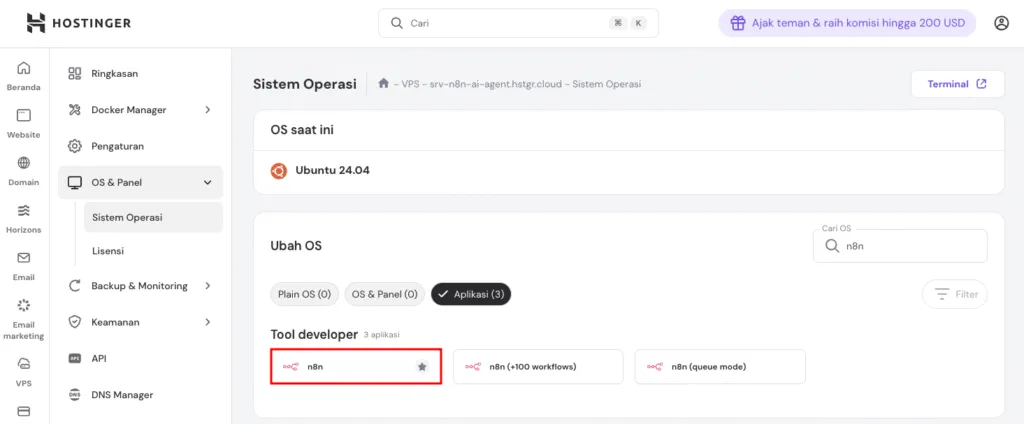Viewport: 1024px width, 424px height.
Task: Open Email marketing icon
Action: pos(24,305)
